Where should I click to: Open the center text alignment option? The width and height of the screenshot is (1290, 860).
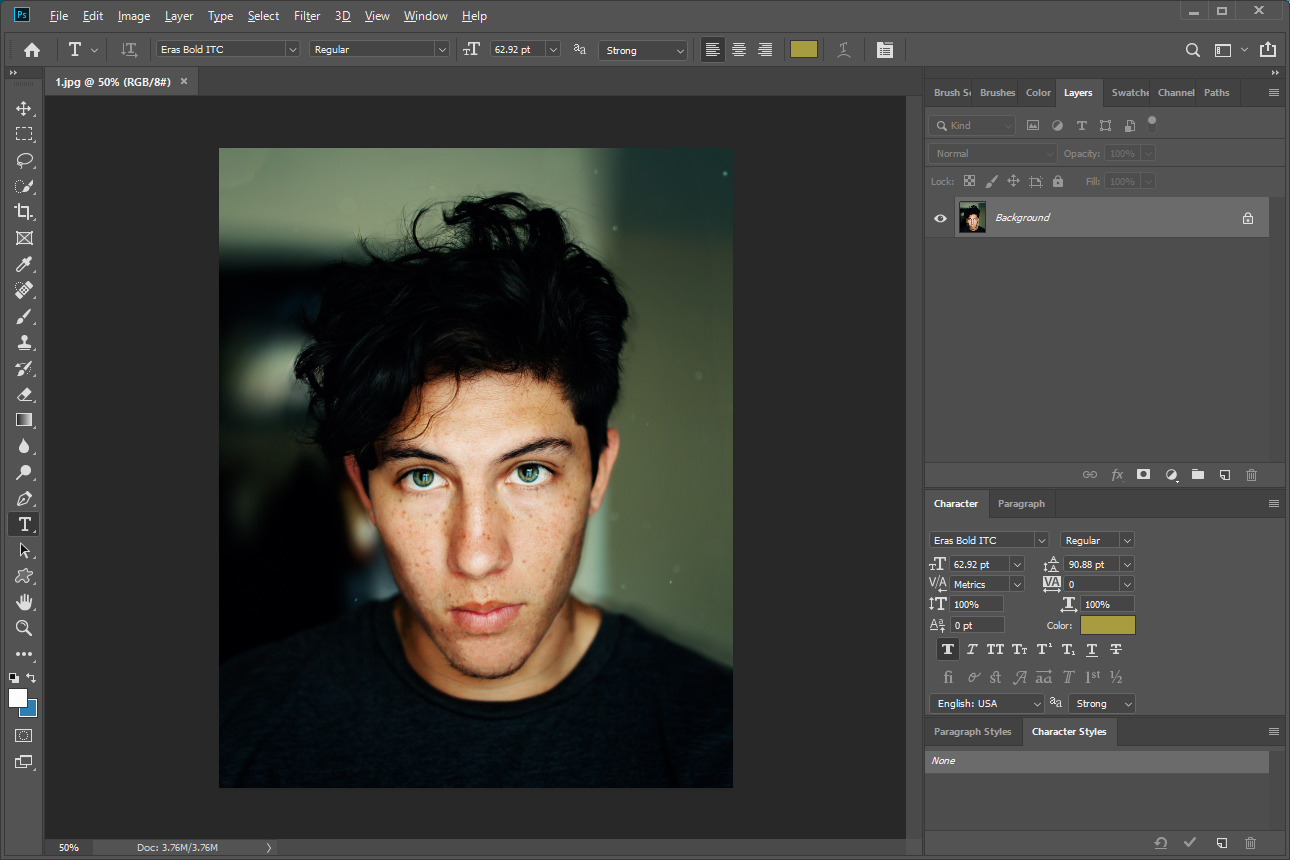738,49
